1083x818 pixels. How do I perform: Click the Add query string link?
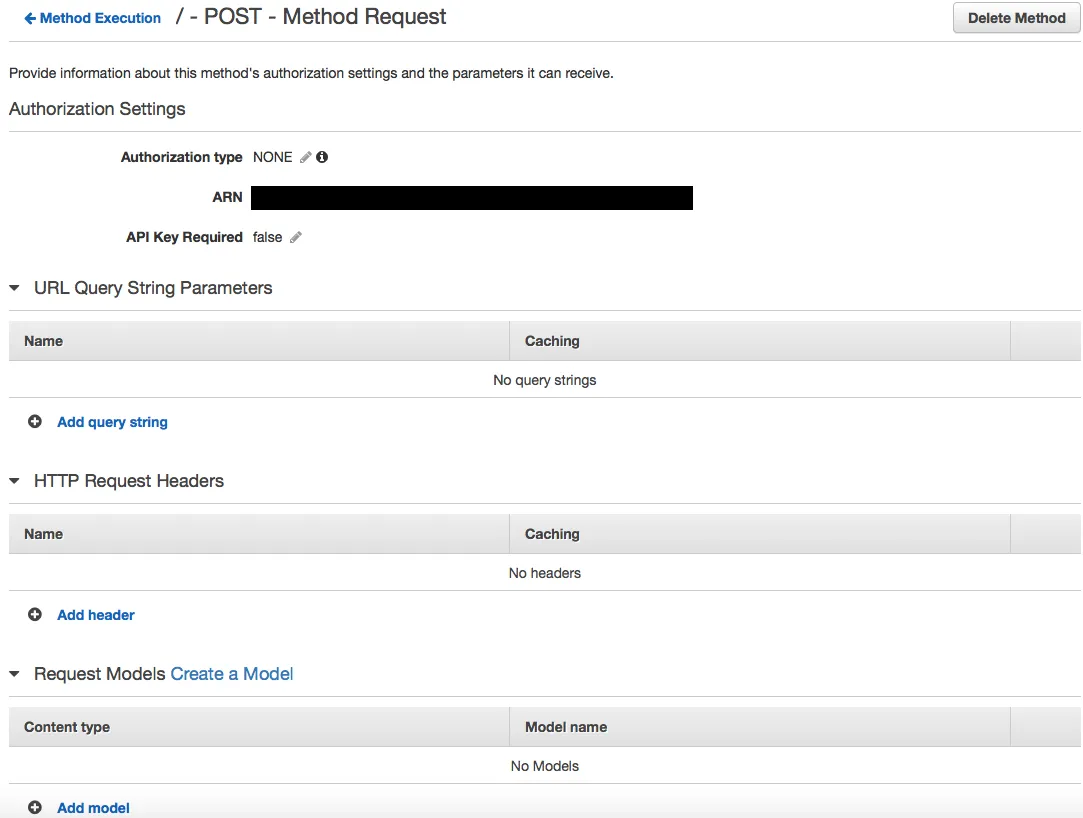tap(113, 422)
